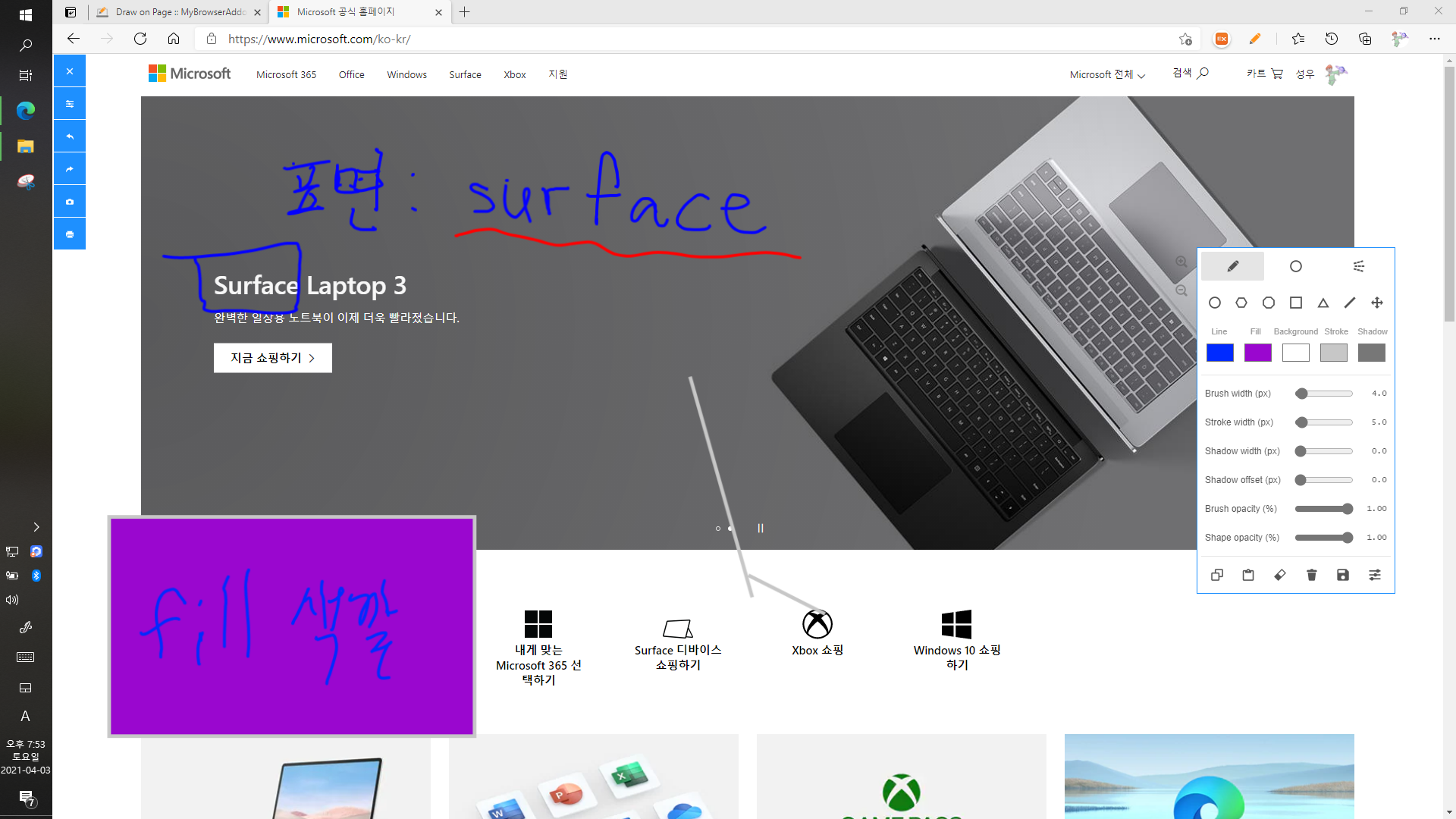
Task: Click the 지금 쇼핑하기 button
Action: pyautogui.click(x=272, y=358)
